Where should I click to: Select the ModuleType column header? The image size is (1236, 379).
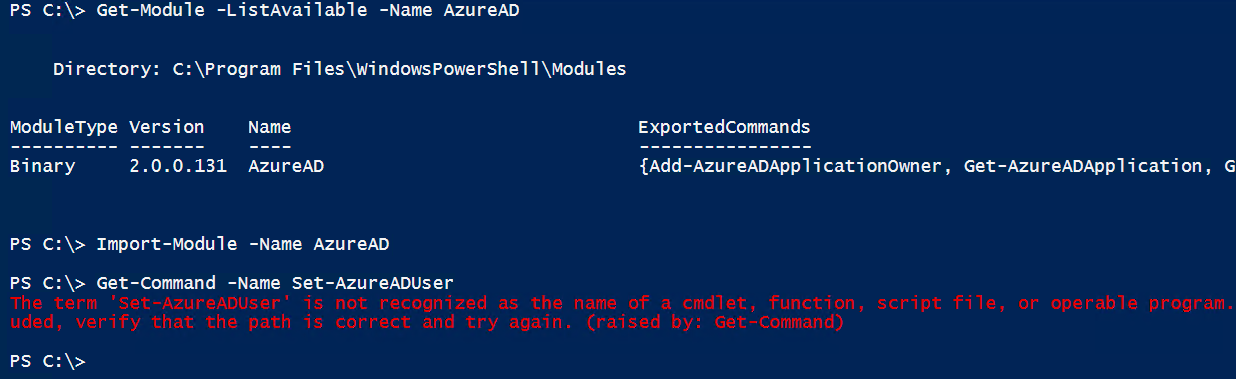pos(64,127)
